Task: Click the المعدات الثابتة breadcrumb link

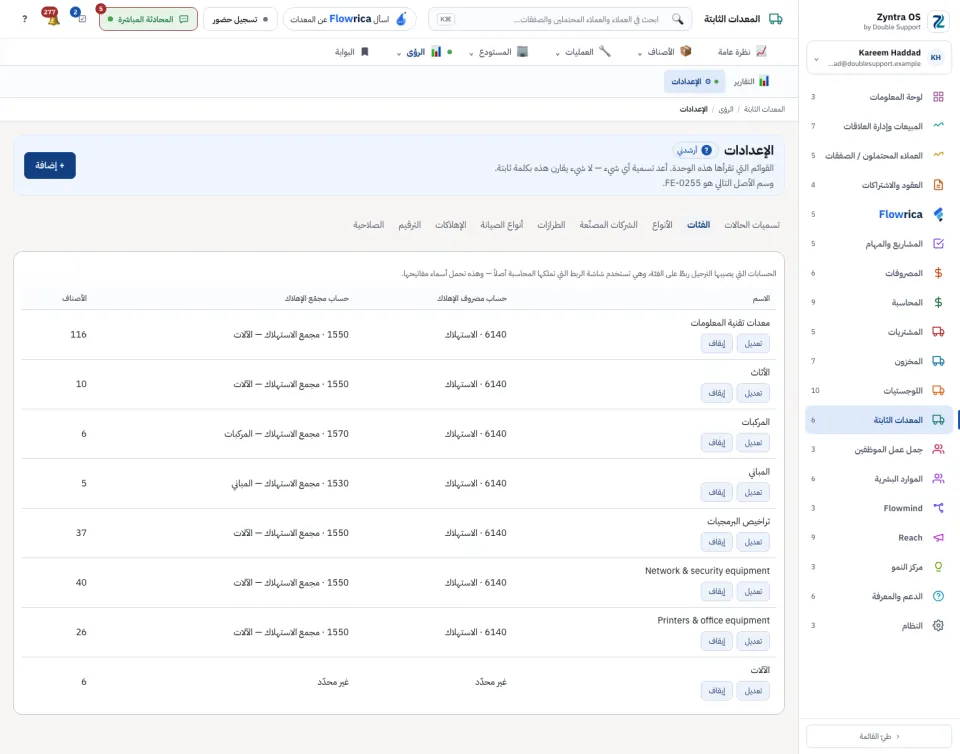Action: (x=764, y=109)
